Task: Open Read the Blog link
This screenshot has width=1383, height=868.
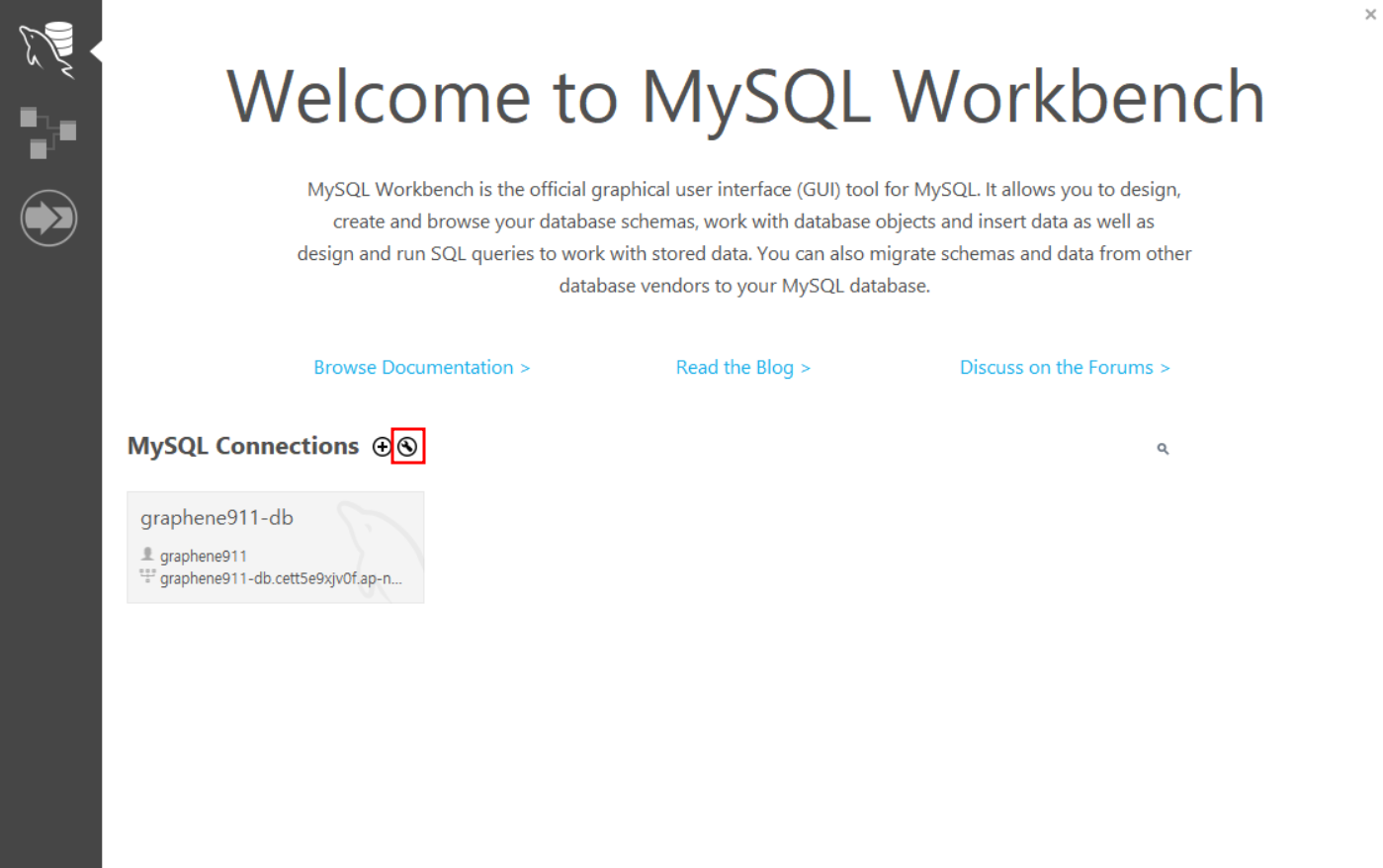Action: pyautogui.click(x=743, y=368)
